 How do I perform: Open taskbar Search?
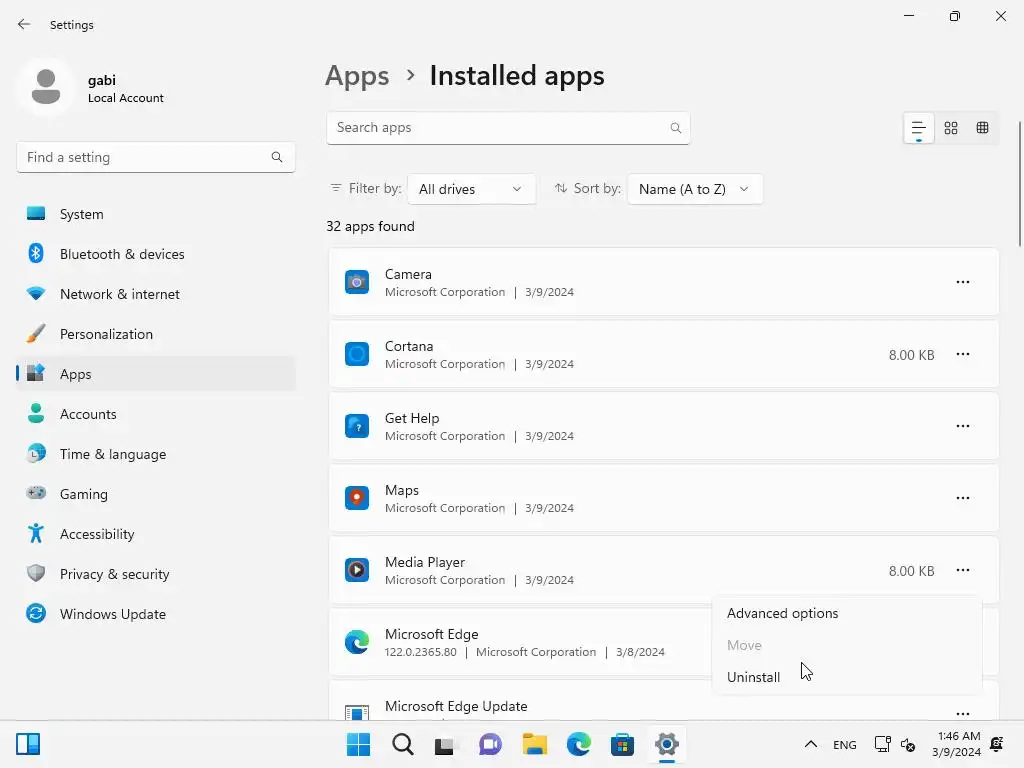click(402, 744)
